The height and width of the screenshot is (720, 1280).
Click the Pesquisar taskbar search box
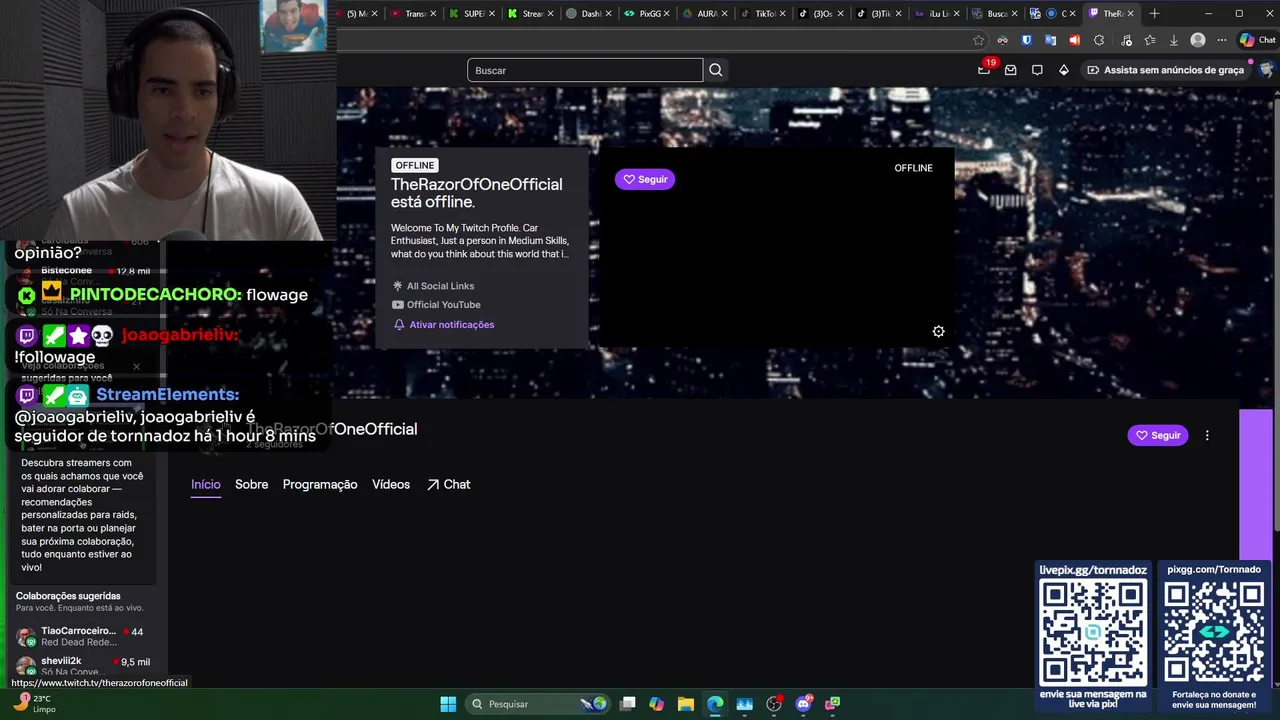click(538, 704)
